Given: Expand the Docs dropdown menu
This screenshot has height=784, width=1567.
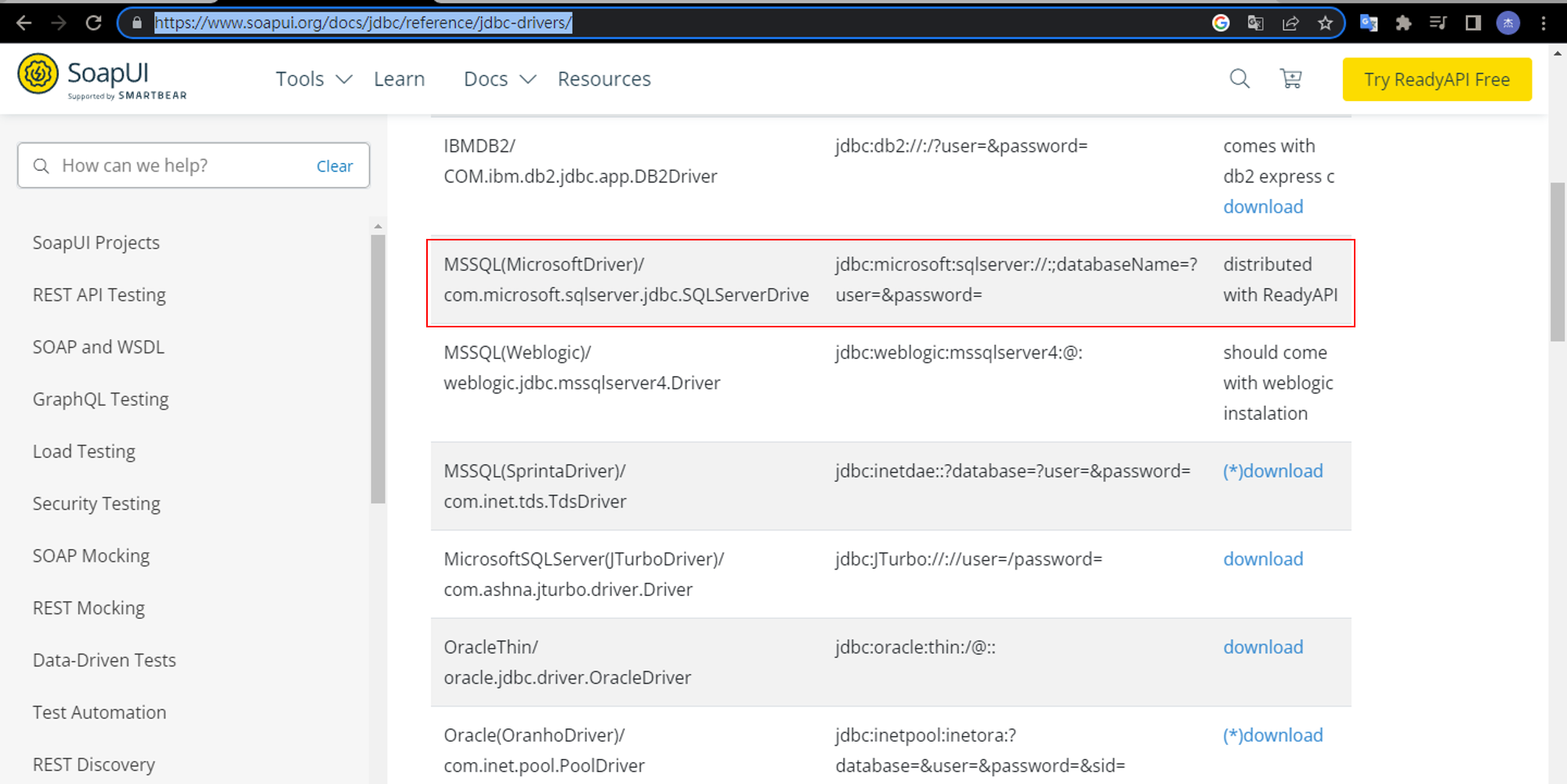Looking at the screenshot, I should pyautogui.click(x=499, y=79).
